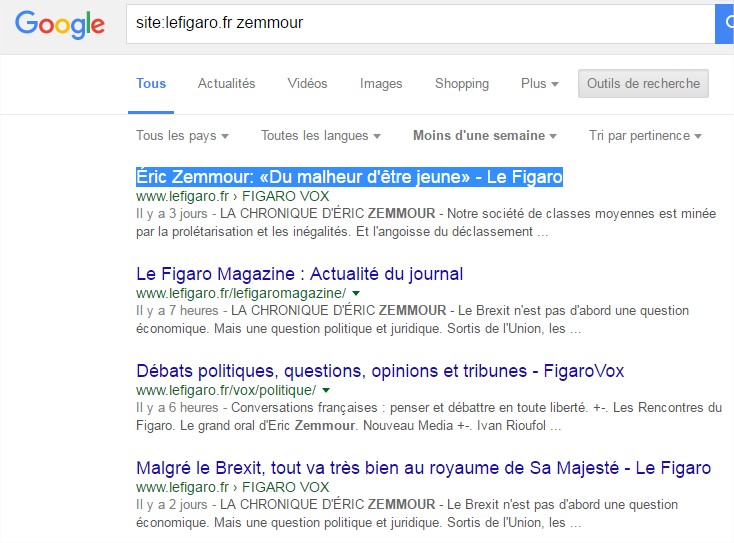Image resolution: width=734 pixels, height=543 pixels.
Task: Switch to the Actualités tab
Action: (226, 83)
